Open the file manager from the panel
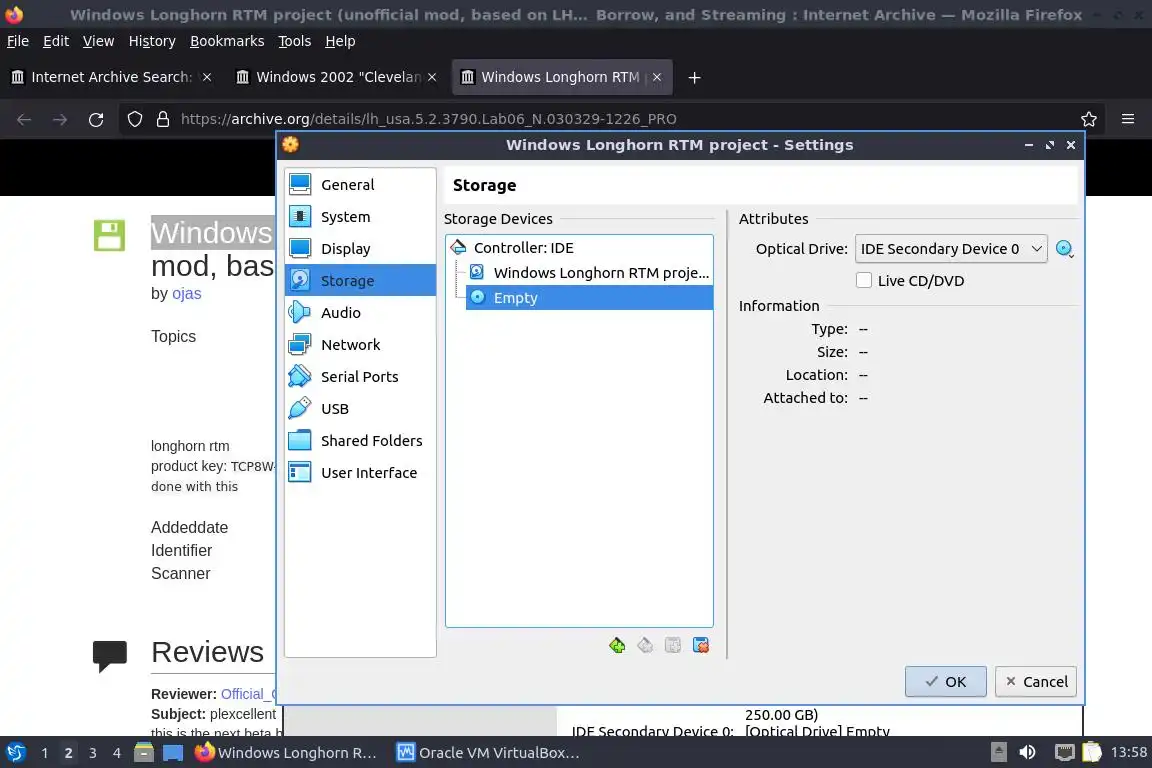The height and width of the screenshot is (768, 1152). [144, 752]
